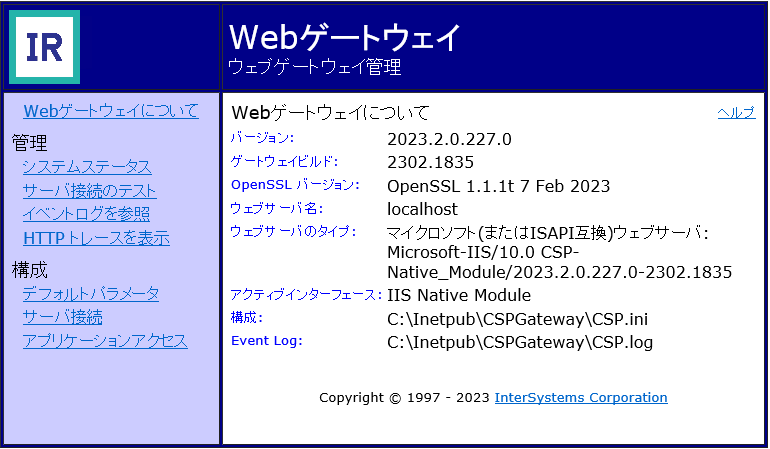Open システムステータス page
Screen dimensions: 770x449
(x=87, y=167)
